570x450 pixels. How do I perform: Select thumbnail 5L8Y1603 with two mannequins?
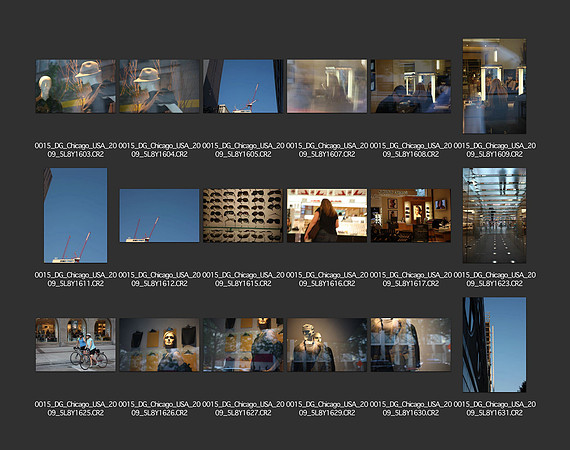click(76, 86)
